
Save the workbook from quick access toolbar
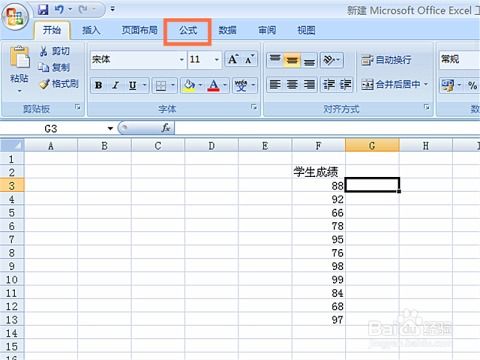tap(43, 9)
